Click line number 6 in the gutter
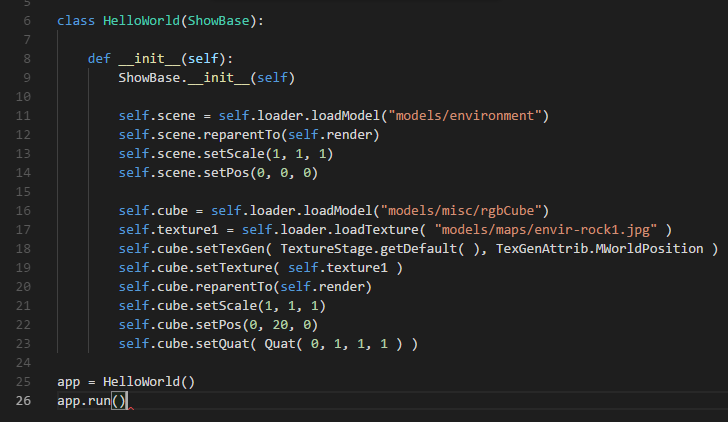Viewport: 728px width, 422px height. pyautogui.click(x=24, y=20)
